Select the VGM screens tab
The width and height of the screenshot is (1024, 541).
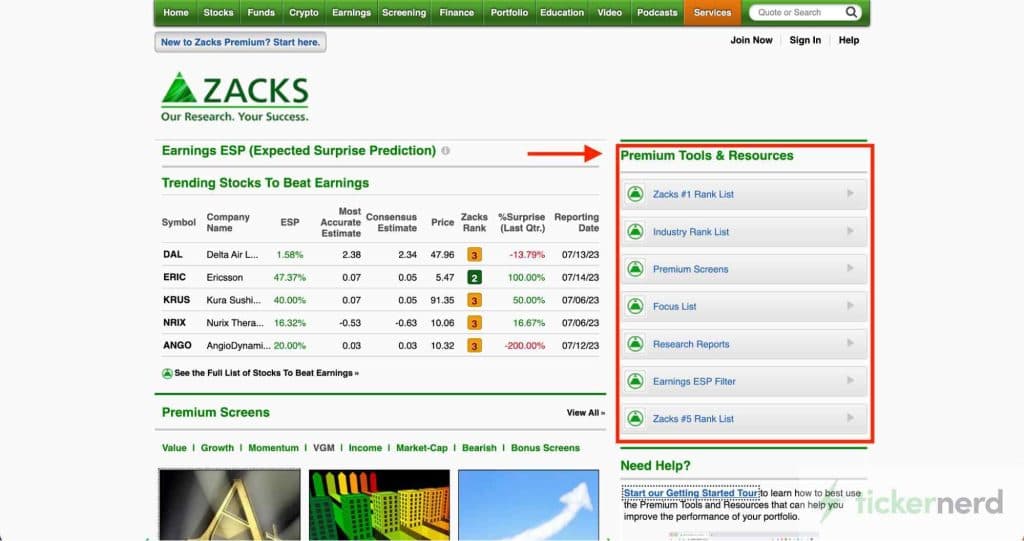pyautogui.click(x=324, y=448)
